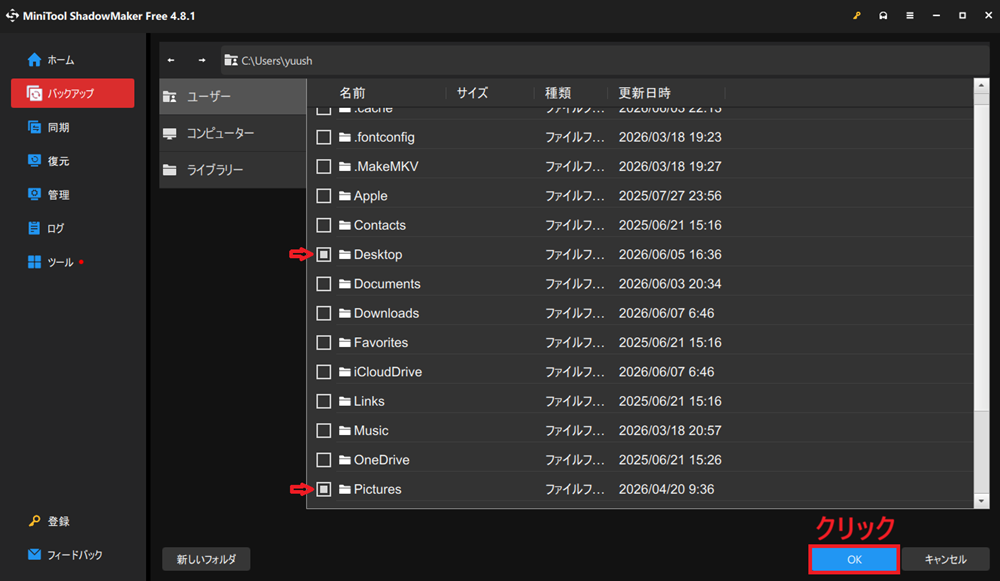Click the ツール tools grid icon
Screen dimensions: 1000x581
(x=34, y=262)
